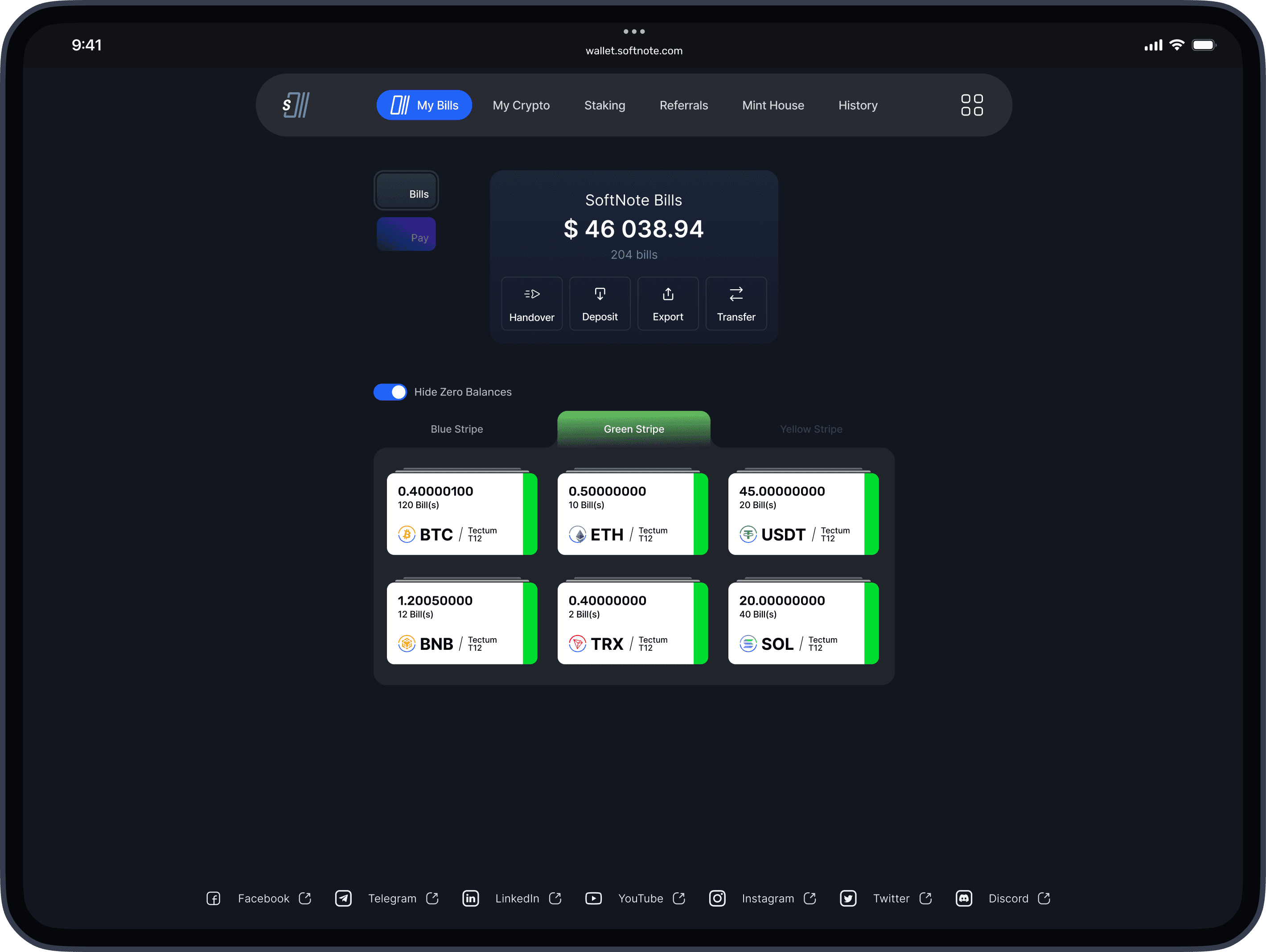The width and height of the screenshot is (1266, 952).
Task: Toggle Hide Zero Balances switch
Action: (x=390, y=392)
